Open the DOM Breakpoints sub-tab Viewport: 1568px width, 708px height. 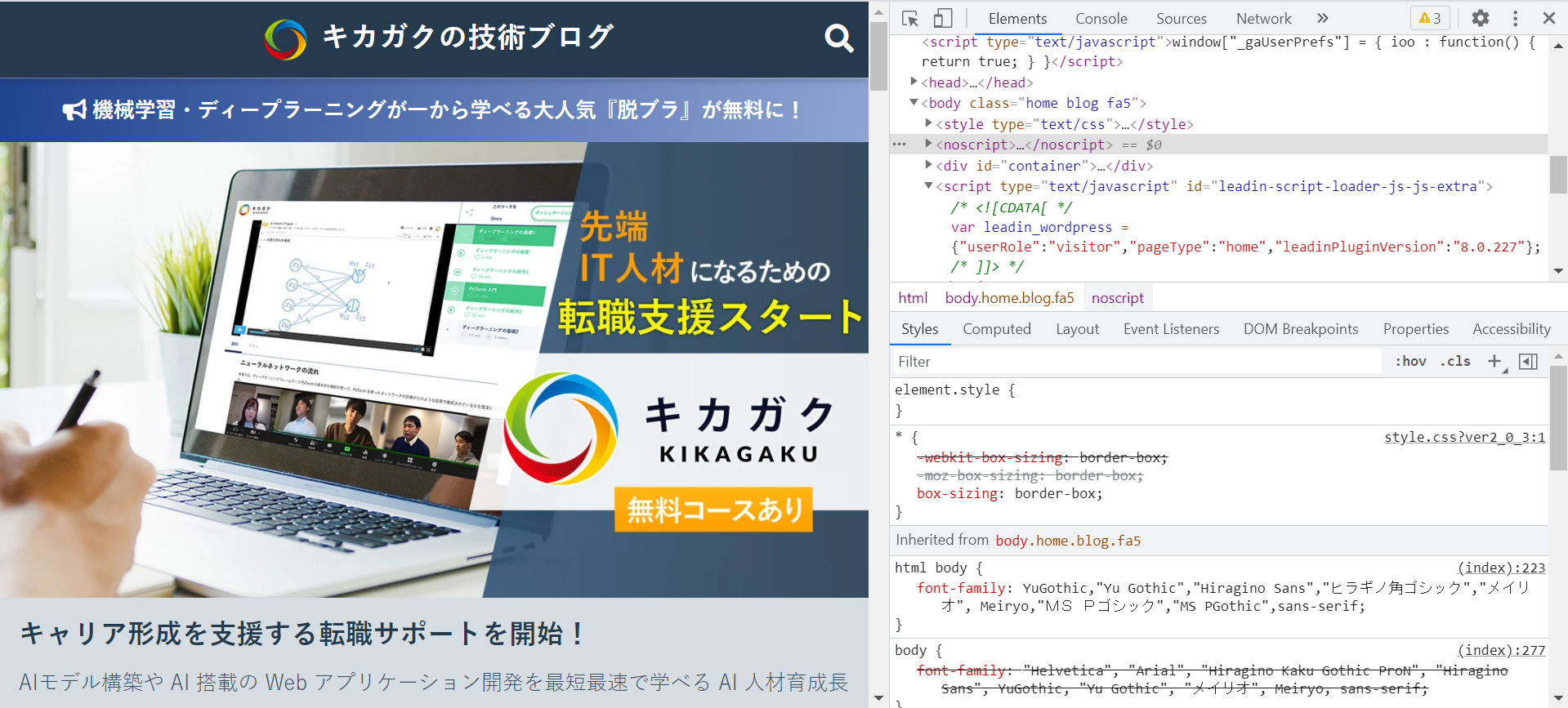click(1301, 329)
